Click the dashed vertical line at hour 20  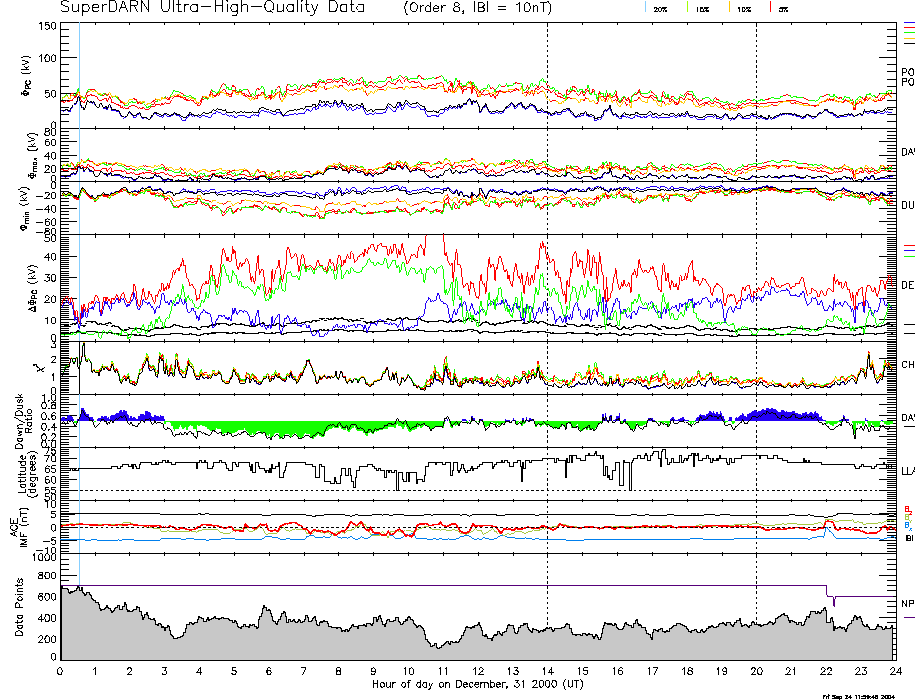pyautogui.click(x=756, y=300)
